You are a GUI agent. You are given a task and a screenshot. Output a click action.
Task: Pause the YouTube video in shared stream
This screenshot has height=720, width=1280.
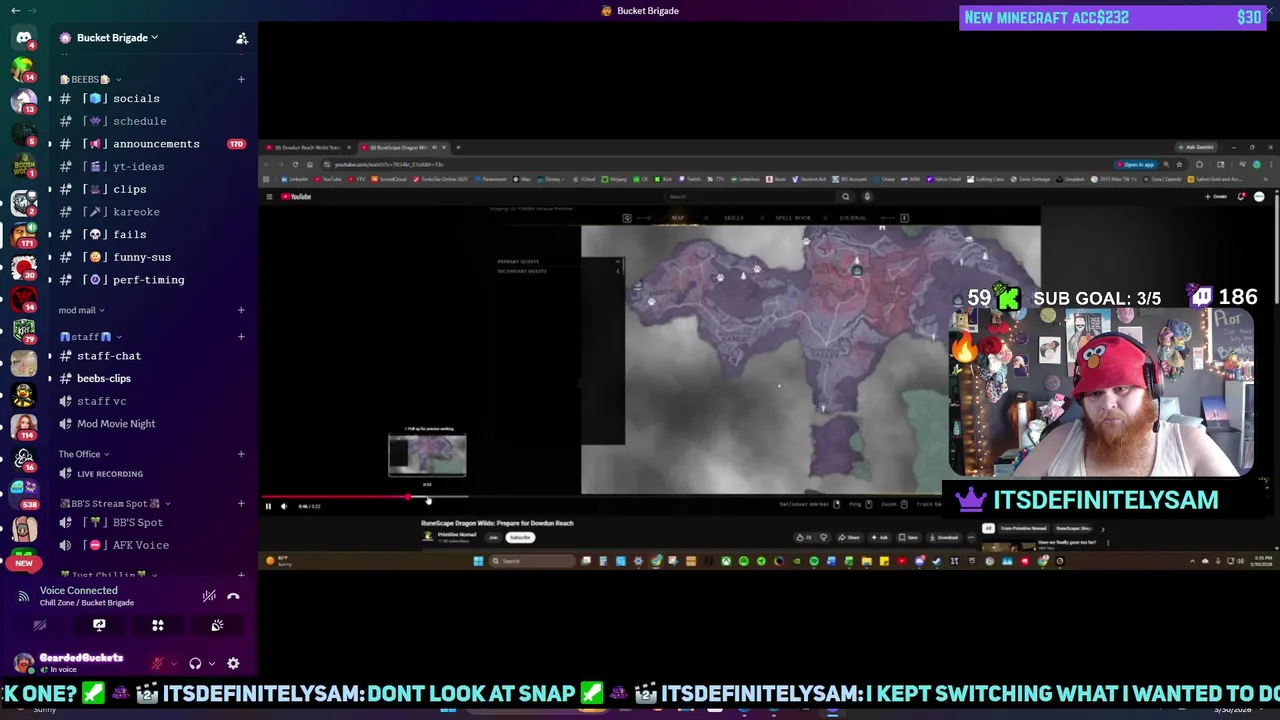[268, 506]
